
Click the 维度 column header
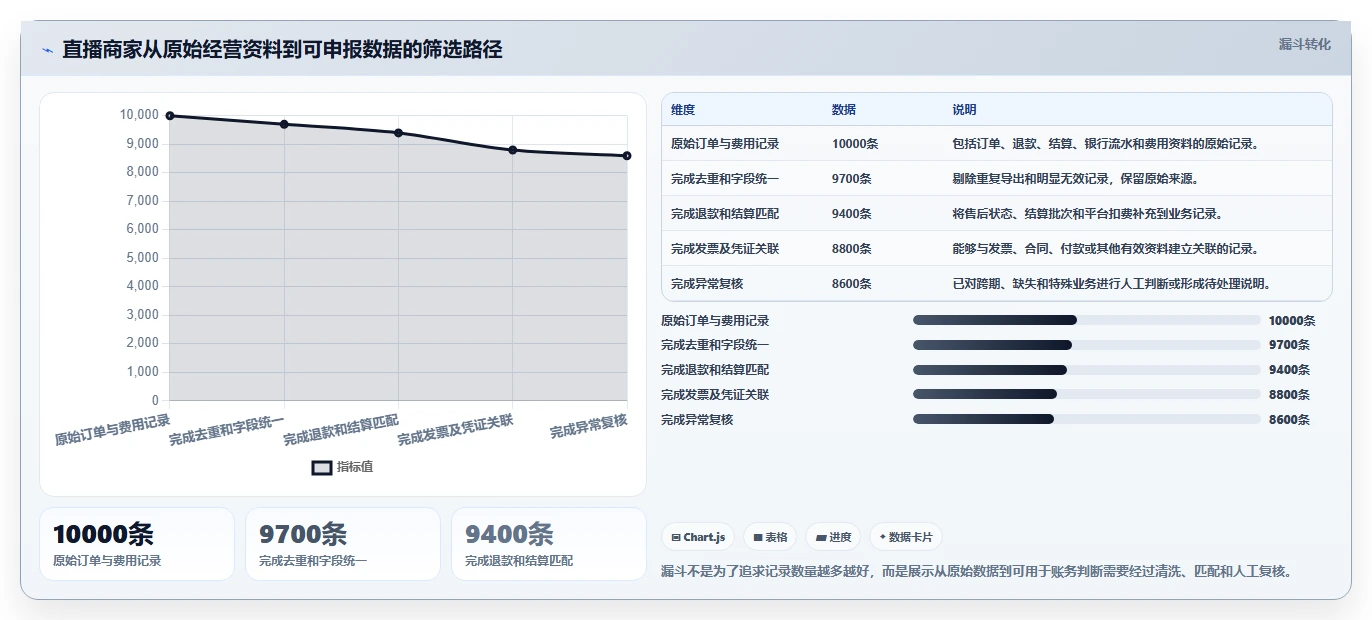point(683,110)
